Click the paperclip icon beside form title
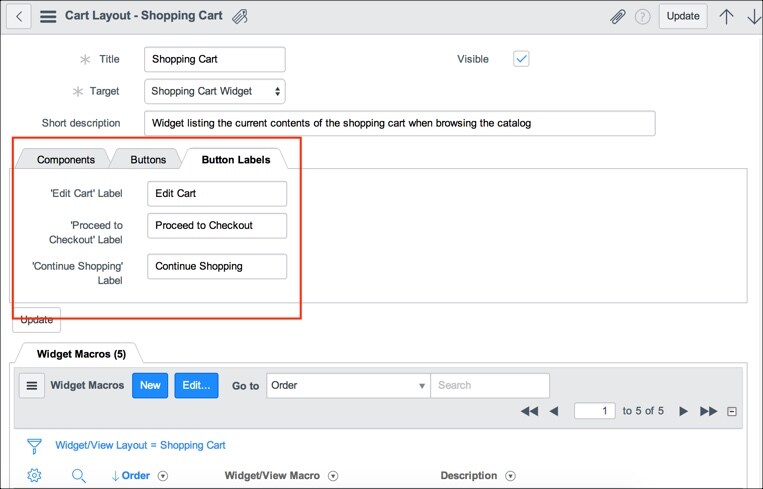The width and height of the screenshot is (763, 489). coord(239,17)
